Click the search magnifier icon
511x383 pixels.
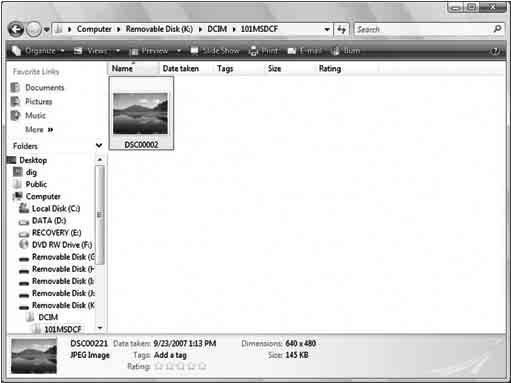497,29
